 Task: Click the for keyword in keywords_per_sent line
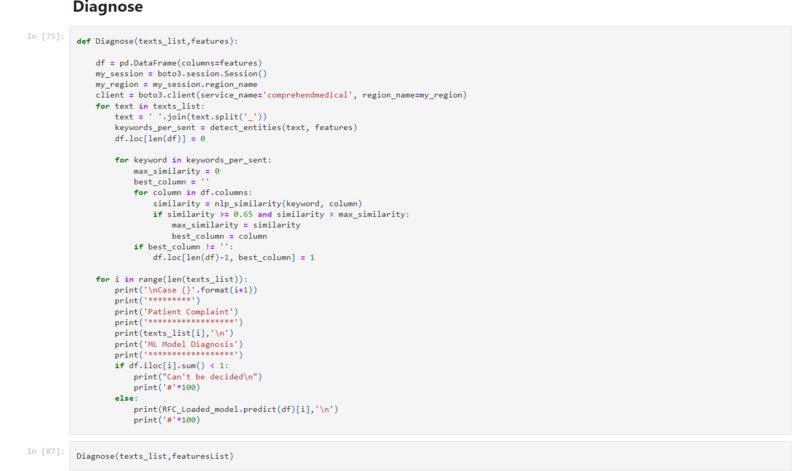coord(193,160)
